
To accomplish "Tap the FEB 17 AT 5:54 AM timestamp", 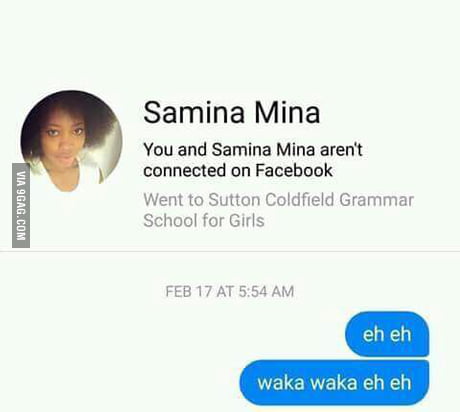I will pos(230,291).
